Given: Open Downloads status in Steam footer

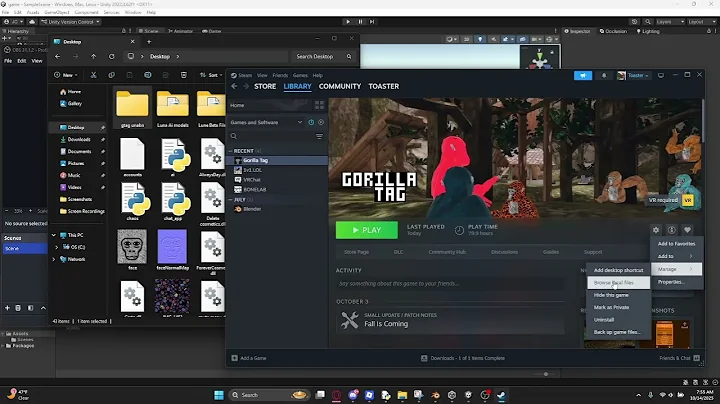Looking at the screenshot, I should tap(463, 358).
